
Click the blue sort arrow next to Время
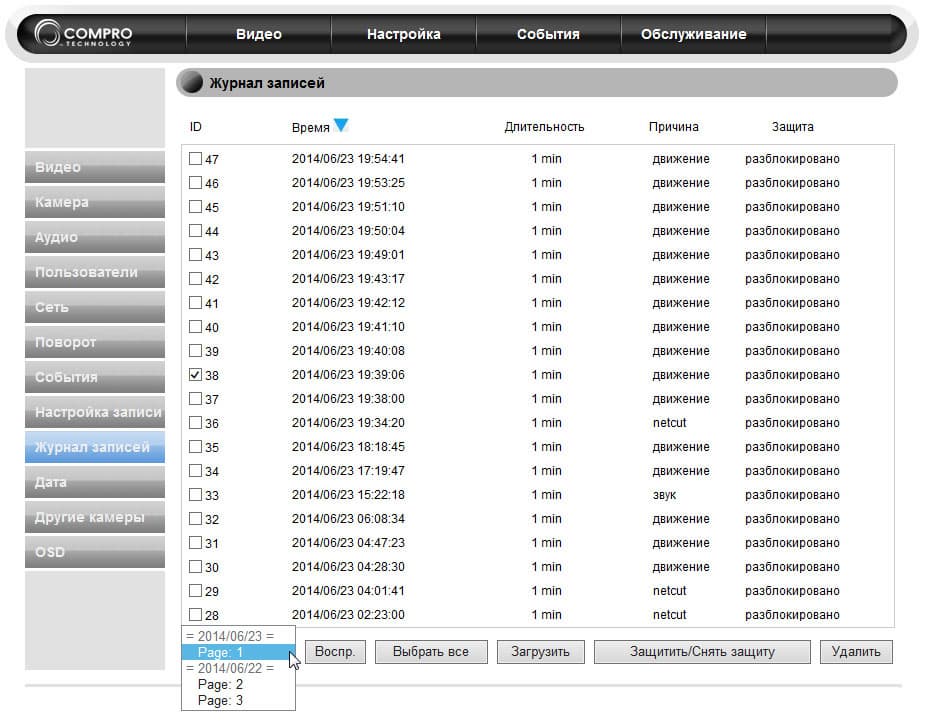click(341, 126)
